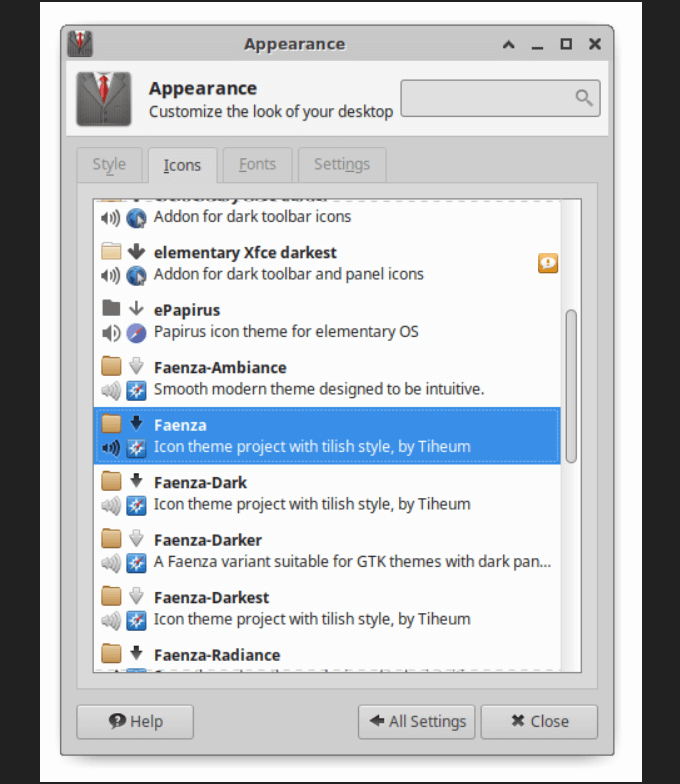Click the folder icon of Faenza-Darker
This screenshot has height=784, width=680.
pos(111,538)
